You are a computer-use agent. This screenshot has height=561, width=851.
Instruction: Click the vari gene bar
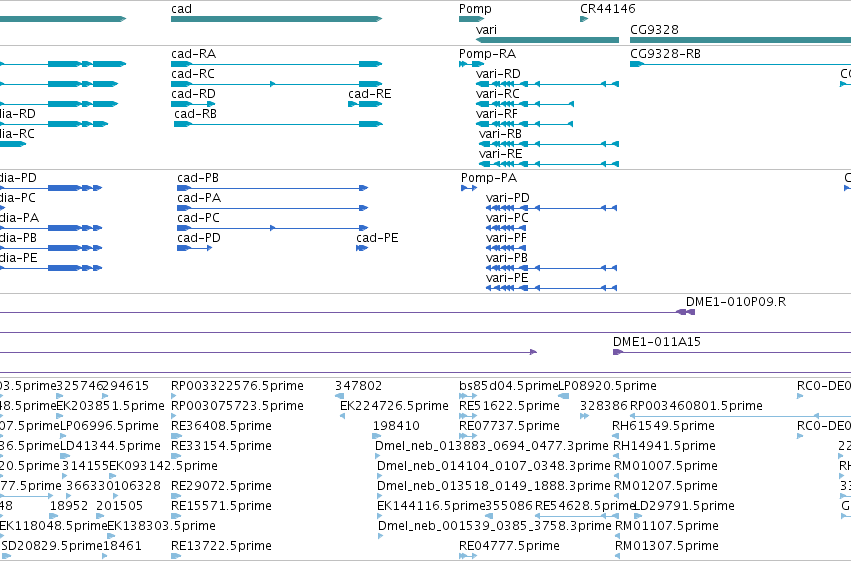[x=547, y=40]
